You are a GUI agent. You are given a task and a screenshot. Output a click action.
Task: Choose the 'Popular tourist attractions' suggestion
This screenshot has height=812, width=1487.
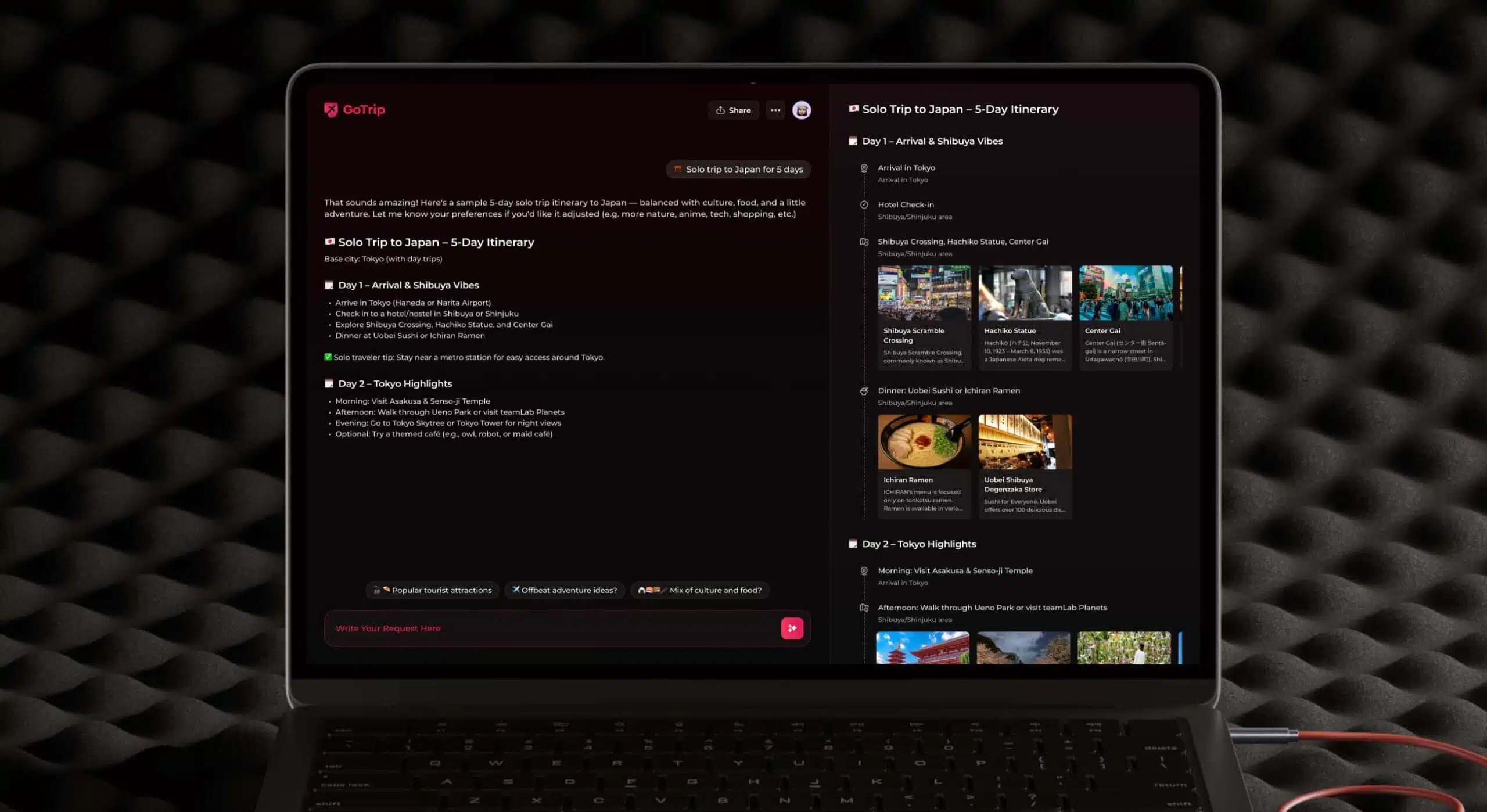(x=432, y=590)
